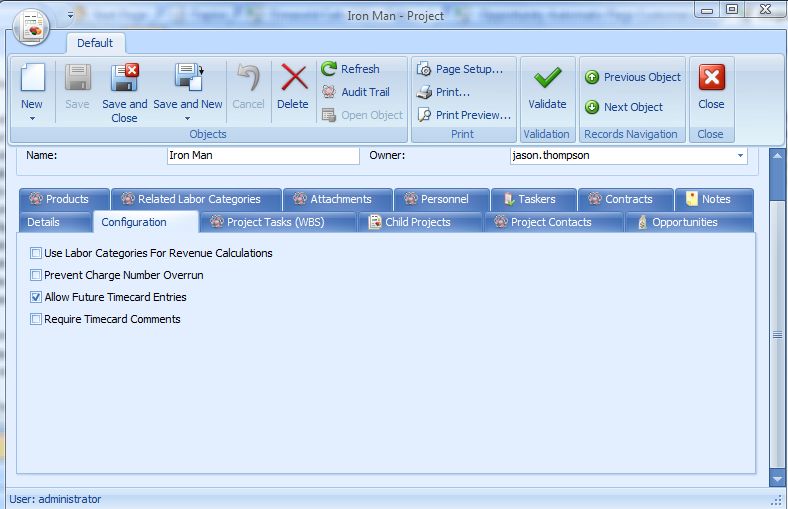Image resolution: width=788 pixels, height=509 pixels.
Task: Click the scrollbar down arrow
Action: (x=777, y=479)
